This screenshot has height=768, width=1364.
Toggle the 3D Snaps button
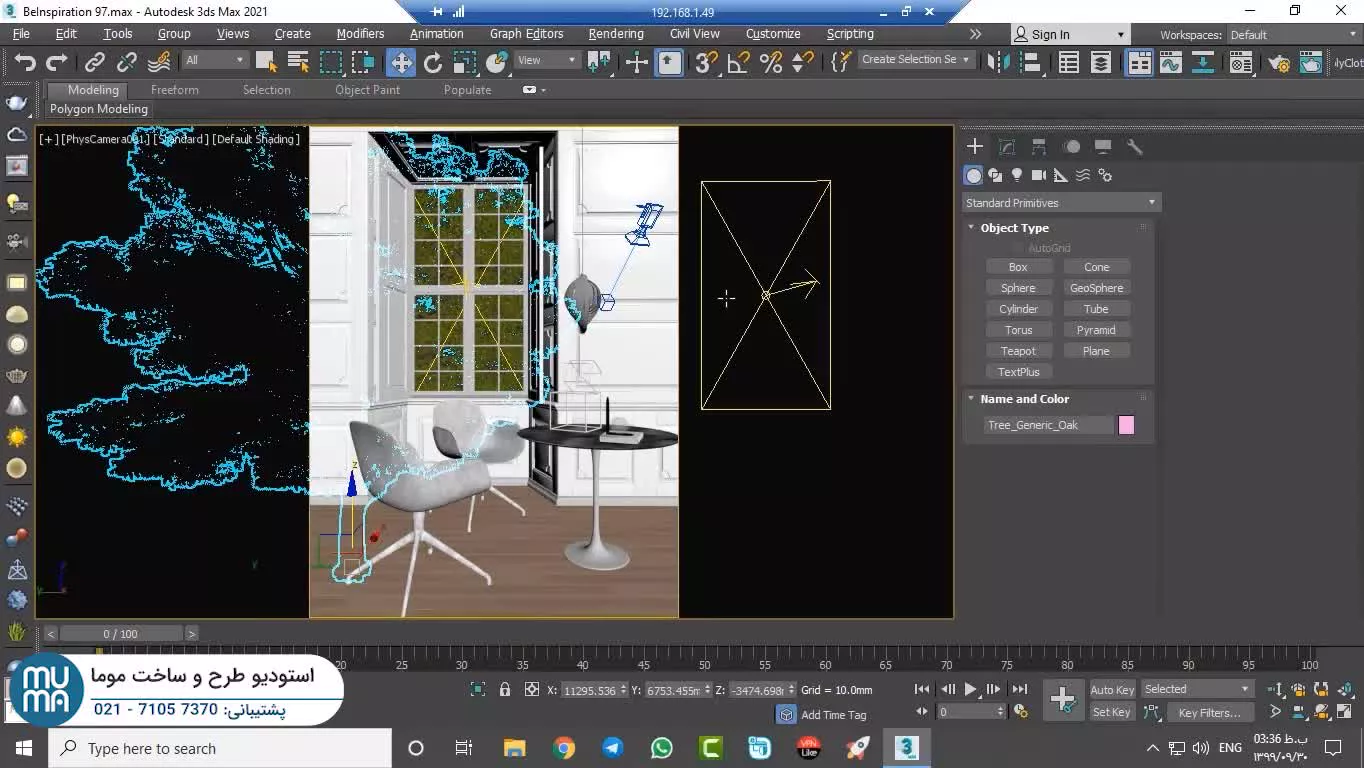[707, 62]
